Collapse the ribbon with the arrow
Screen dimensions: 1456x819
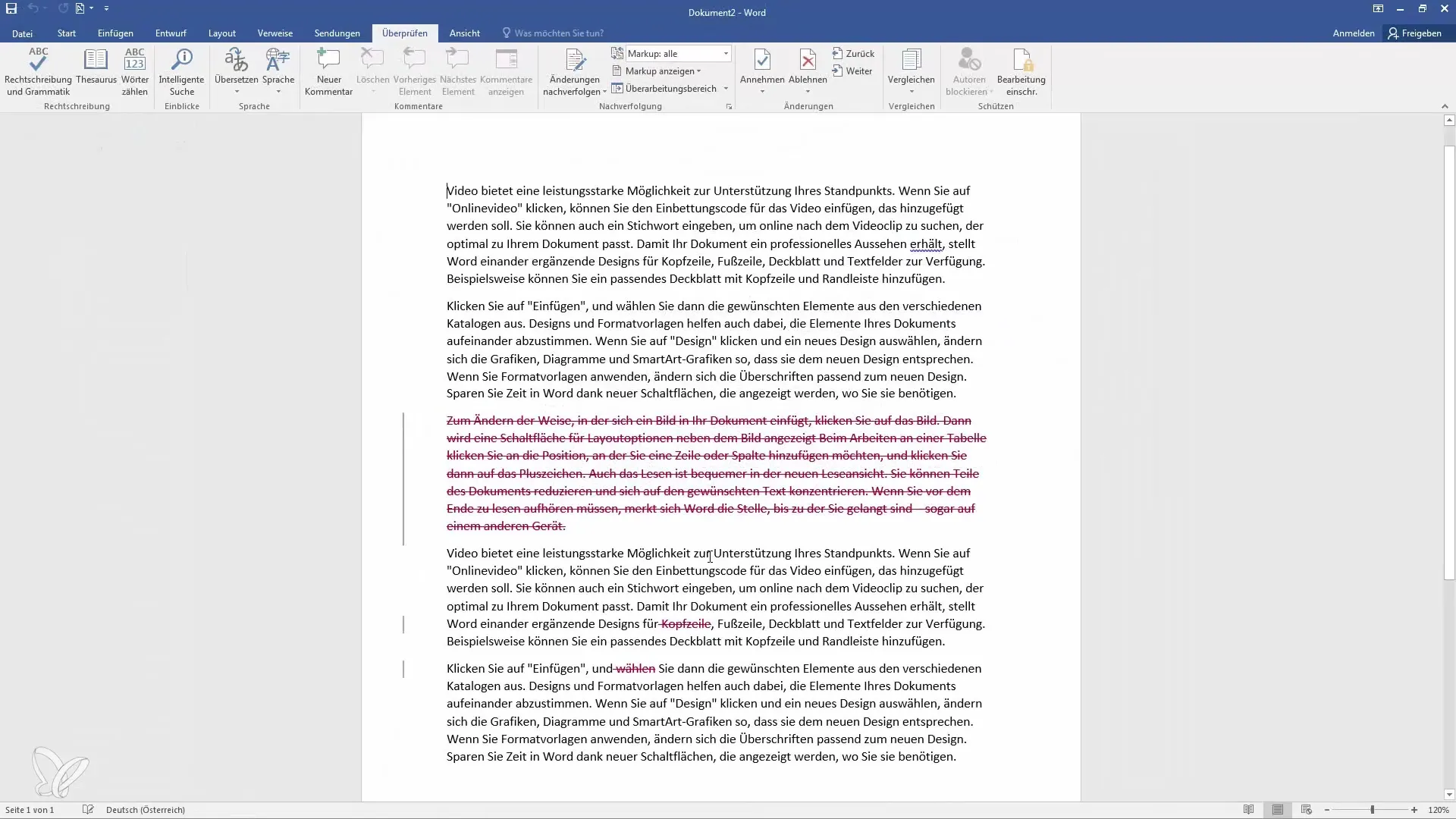click(x=1444, y=106)
